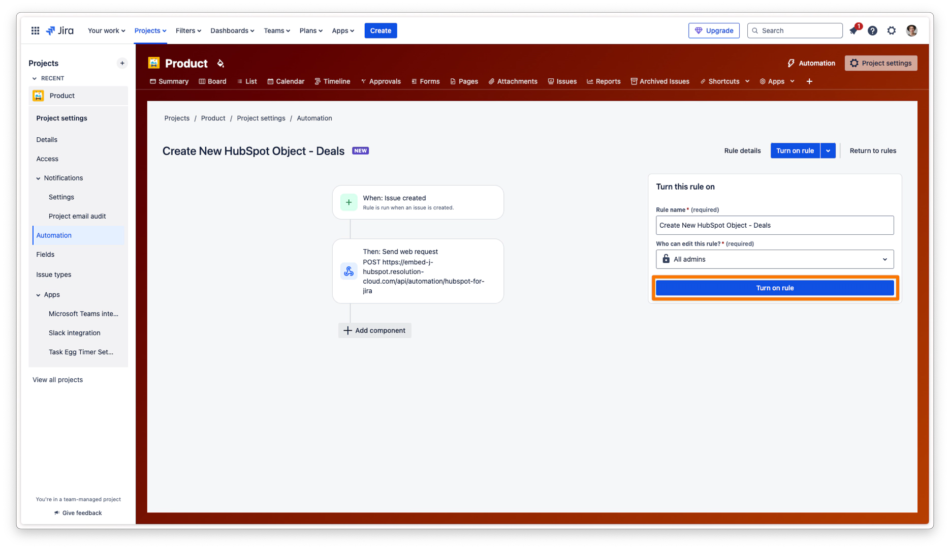Click the Give feedback megaphone icon
The image size is (950, 549).
tap(56, 513)
